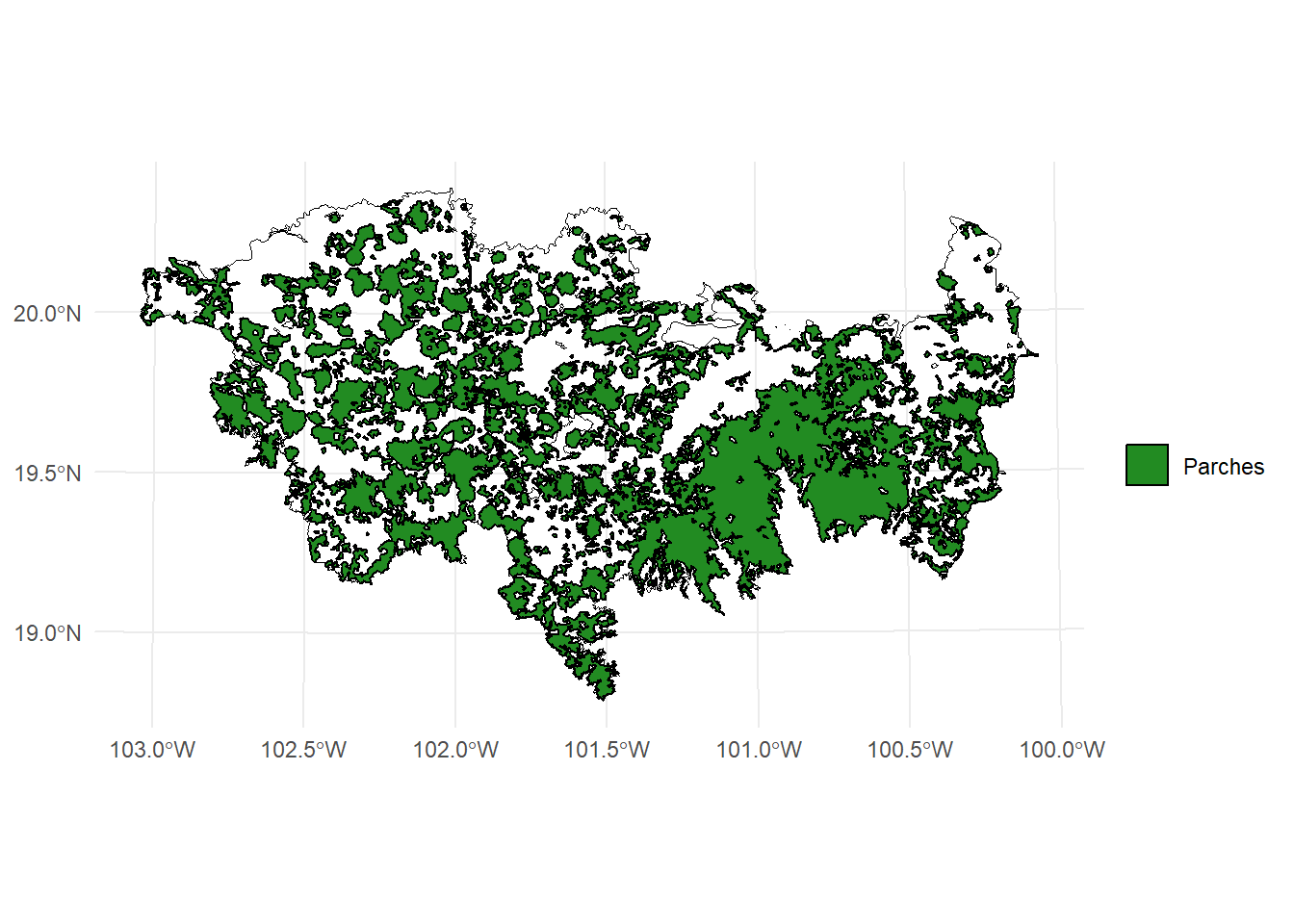1294x924 pixels.
Task: Select the 101.5°W axis tick label
Action: click(607, 750)
